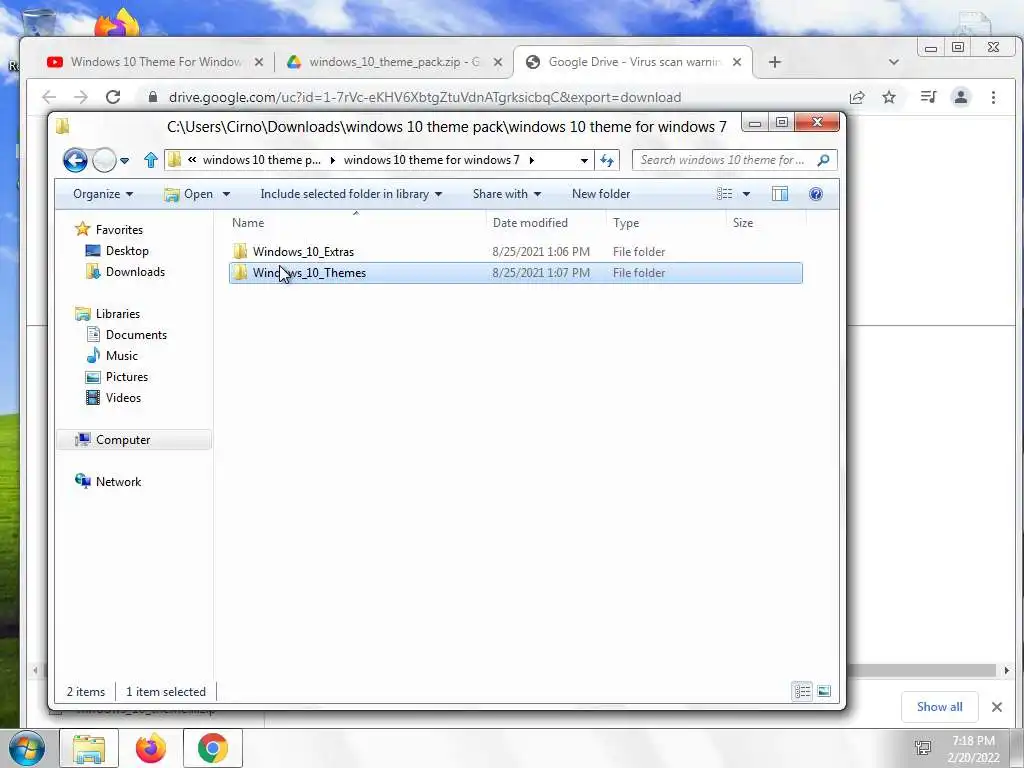Open the Documents library

pos(127,335)
